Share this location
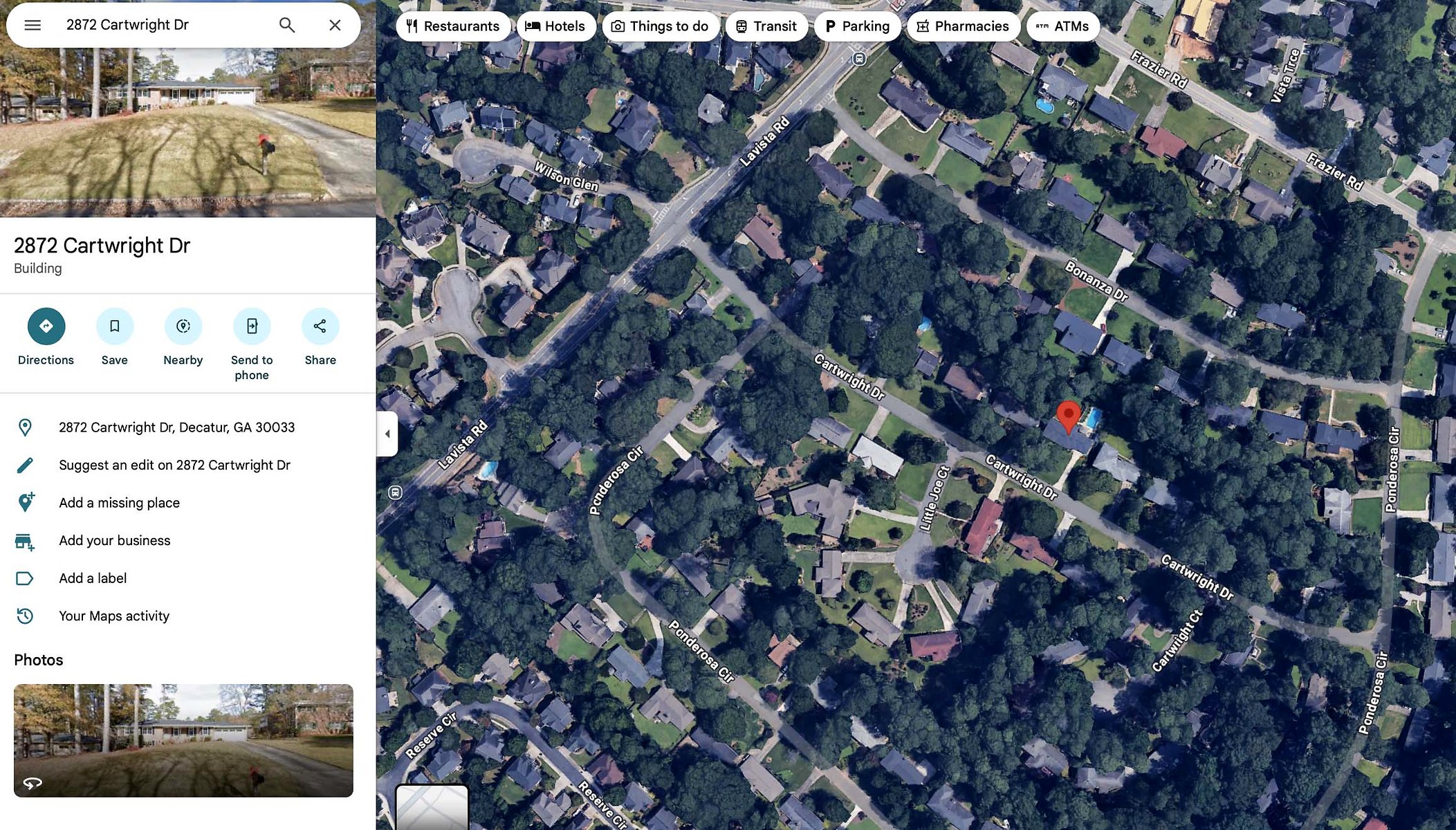 tap(320, 338)
